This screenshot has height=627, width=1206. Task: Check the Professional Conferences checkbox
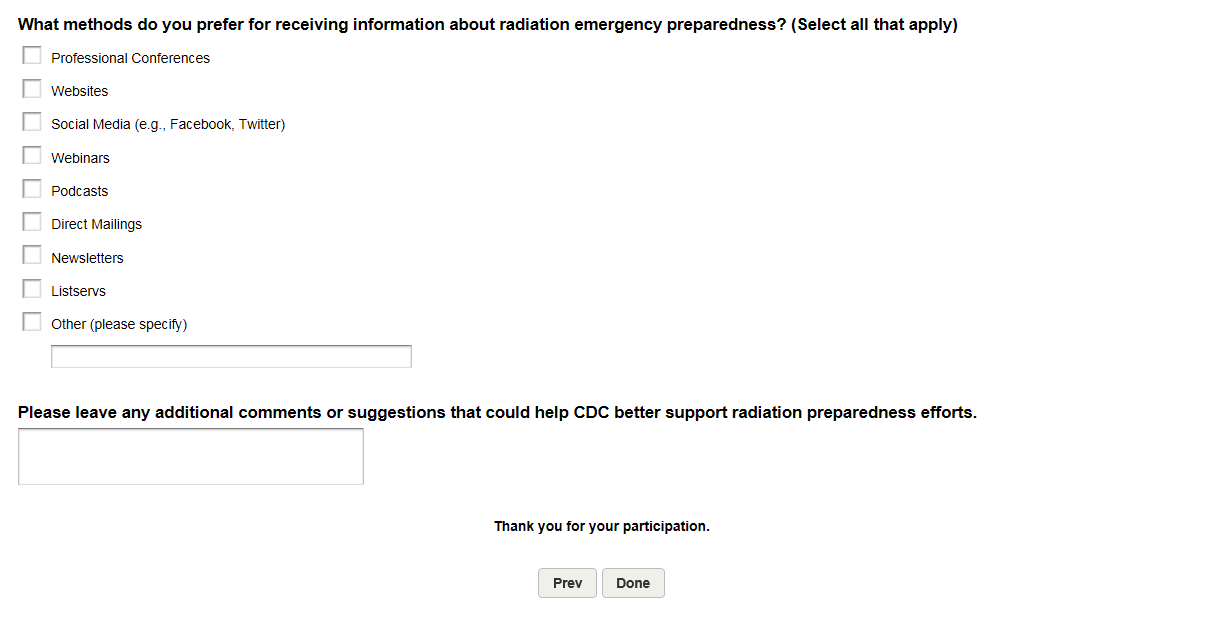32,56
